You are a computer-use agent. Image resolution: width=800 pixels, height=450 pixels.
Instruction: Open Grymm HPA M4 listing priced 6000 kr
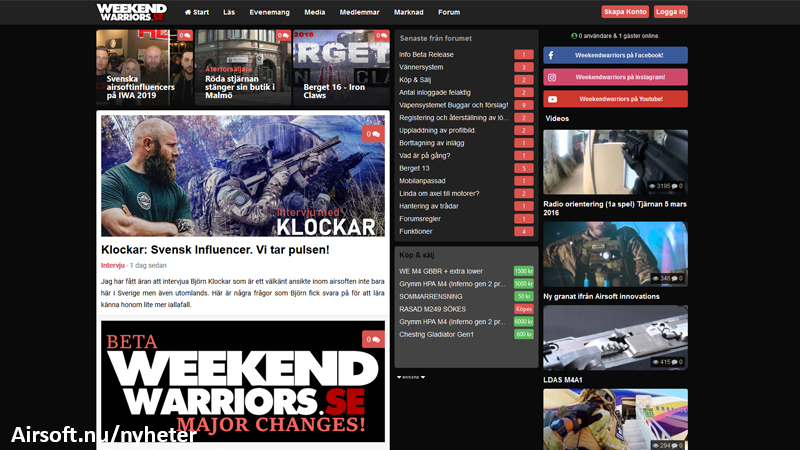452,322
